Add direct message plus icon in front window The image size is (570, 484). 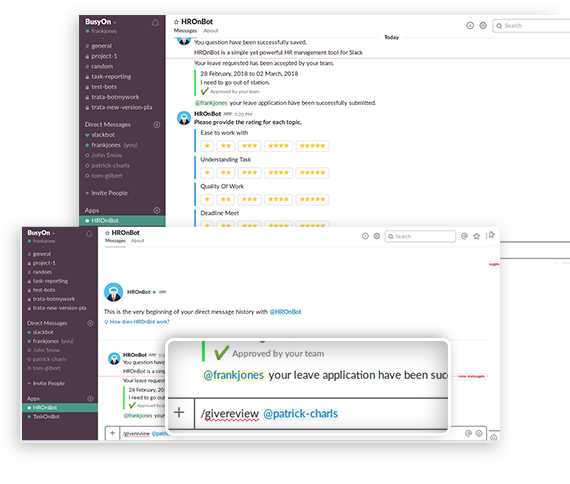(x=90, y=323)
